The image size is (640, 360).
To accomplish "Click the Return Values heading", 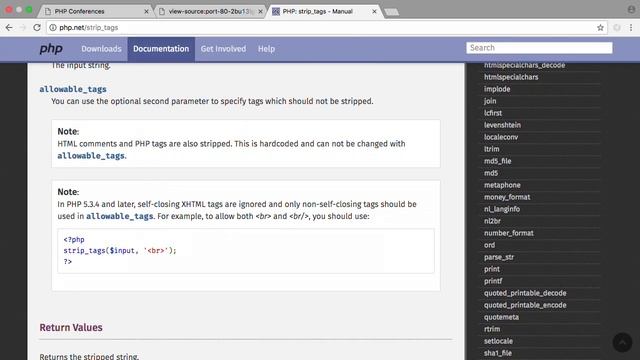I will [x=71, y=327].
